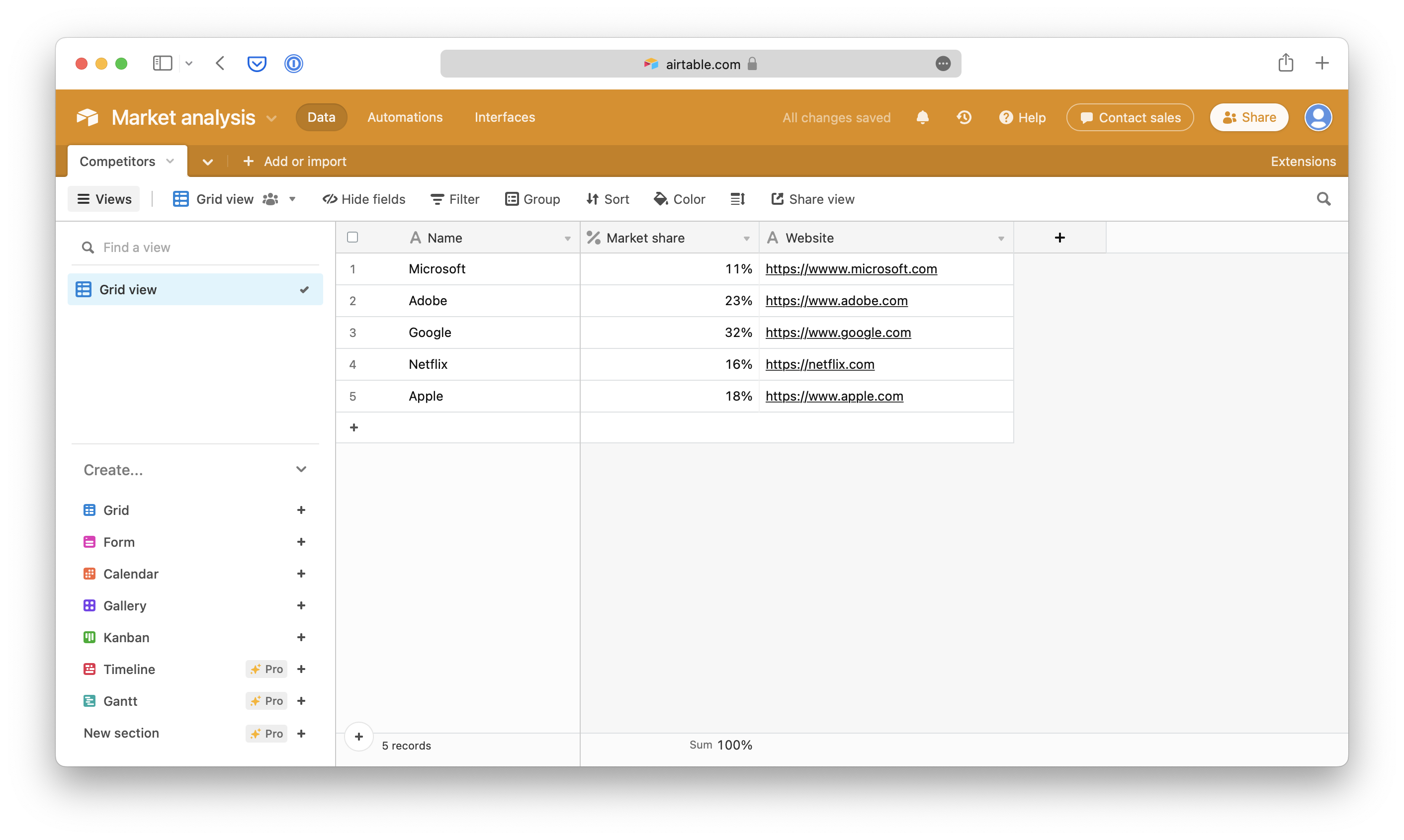The image size is (1404, 840).
Task: Open Safari sidebar dropdown chevron
Action: pos(189,64)
